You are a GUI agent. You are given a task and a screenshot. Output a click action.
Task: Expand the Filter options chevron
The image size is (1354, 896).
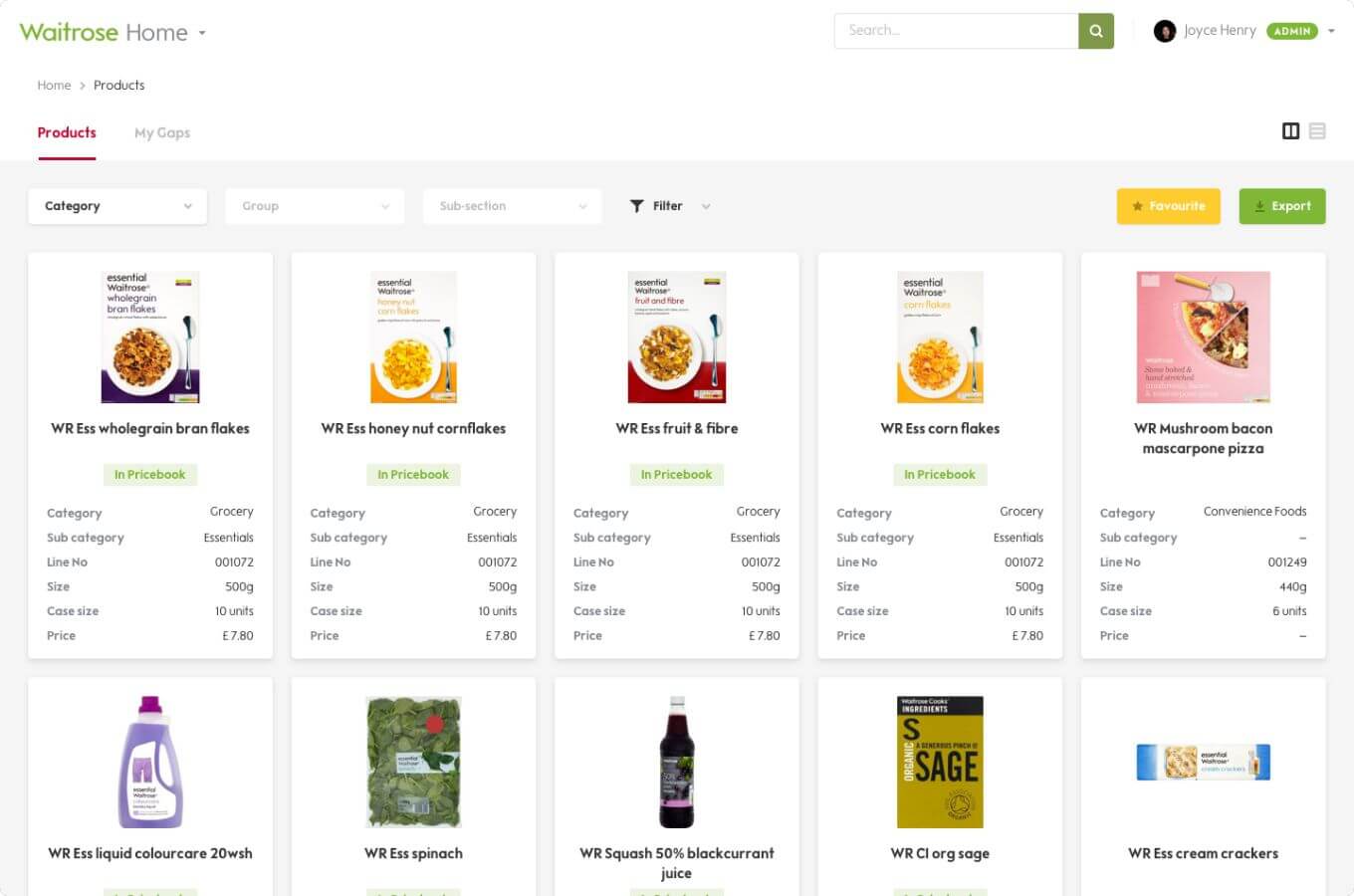click(706, 206)
